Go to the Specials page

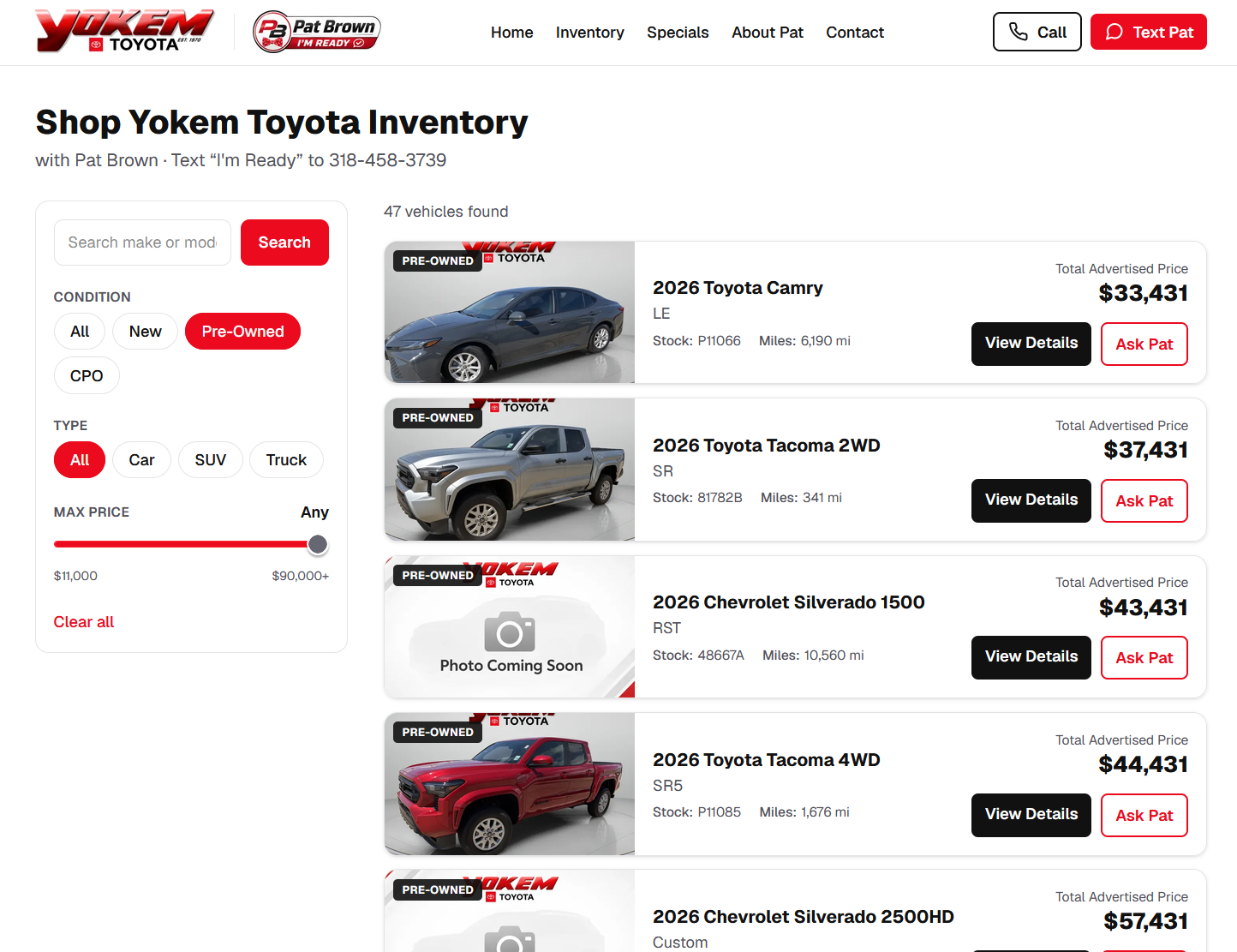click(x=678, y=33)
